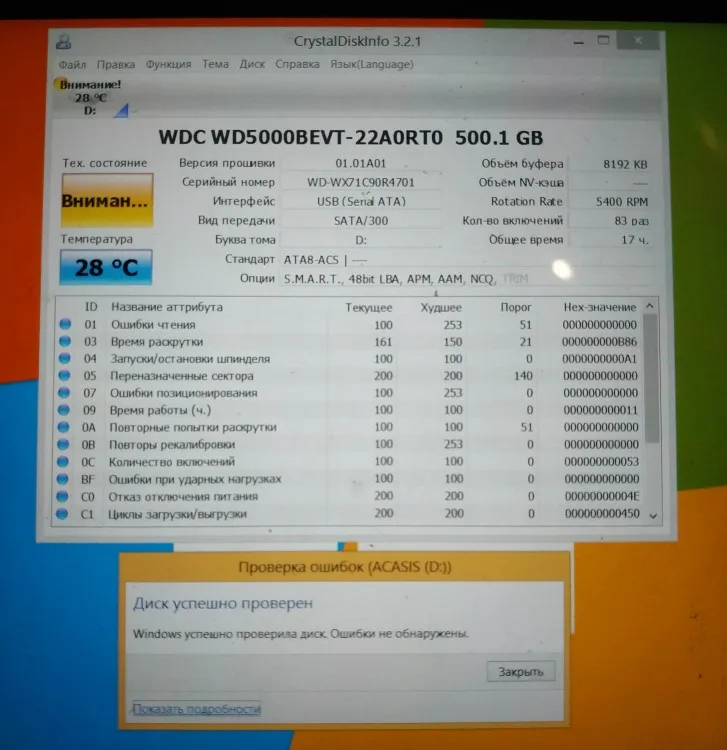Select the Повторные попытки раскрутки row

click(349, 427)
